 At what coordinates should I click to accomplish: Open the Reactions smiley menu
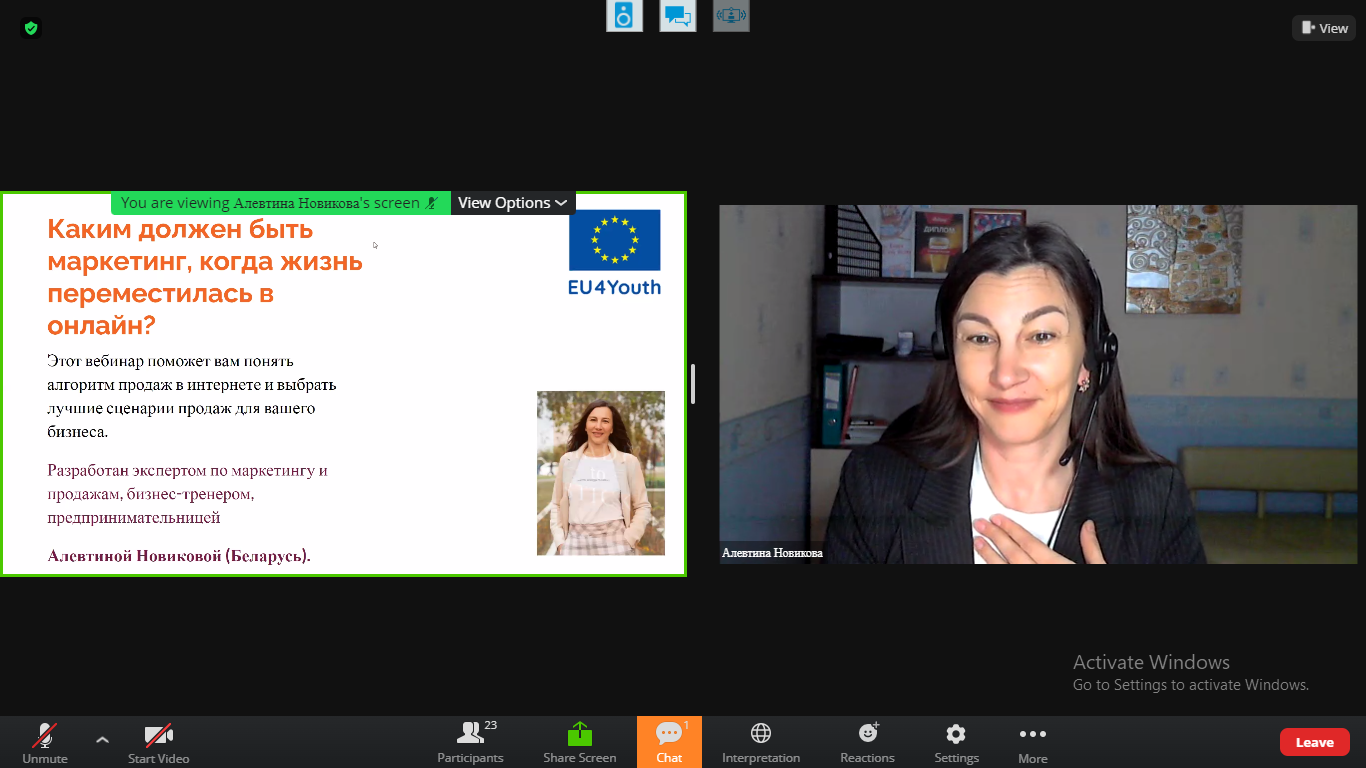pos(867,742)
